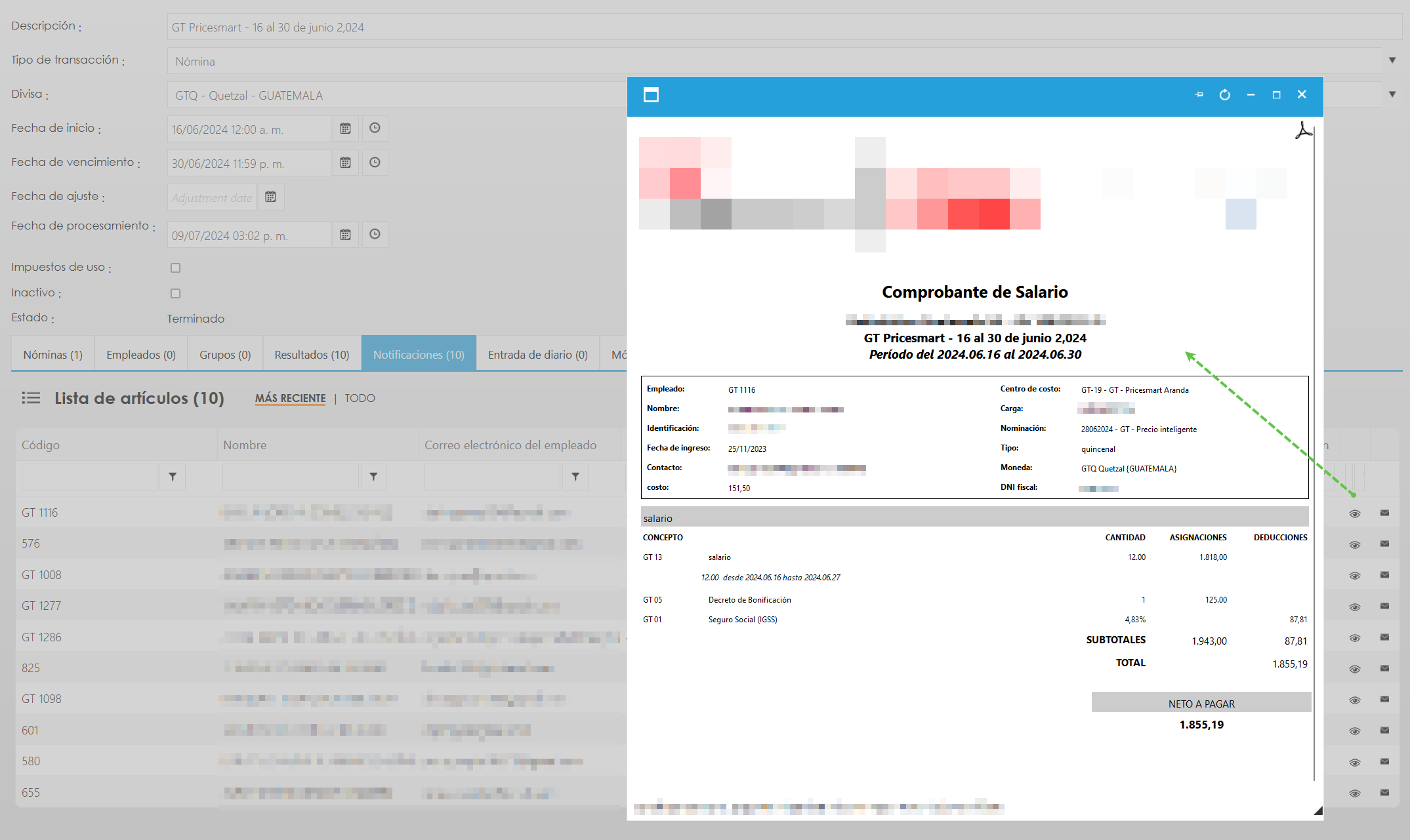Click the Fecha de vencimiento input field
Screen dimensions: 1410x840
249,163
